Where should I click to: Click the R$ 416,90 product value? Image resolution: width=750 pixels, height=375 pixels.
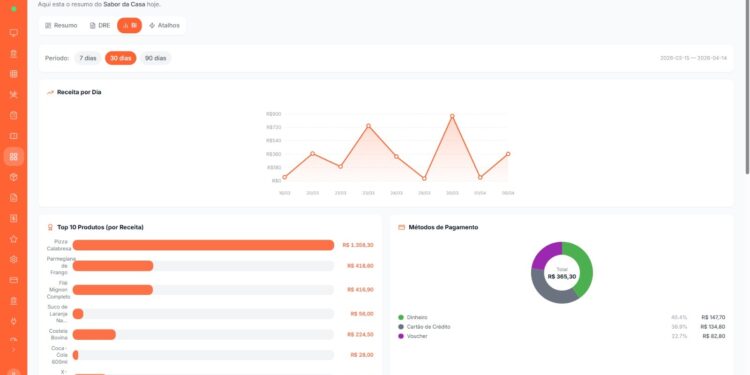tap(361, 290)
